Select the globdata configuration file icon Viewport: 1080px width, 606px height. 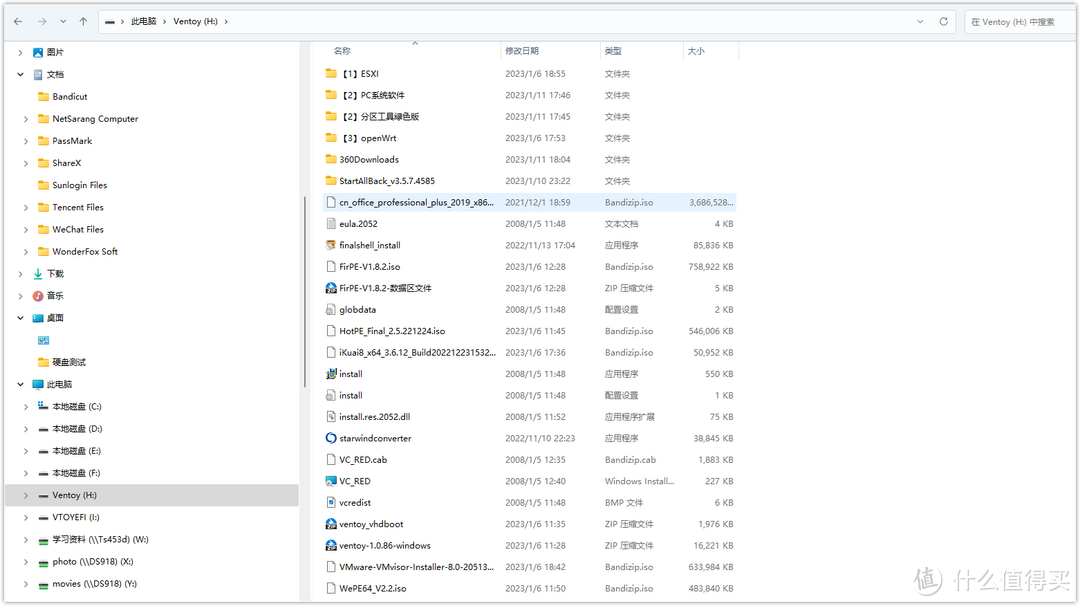pos(332,309)
